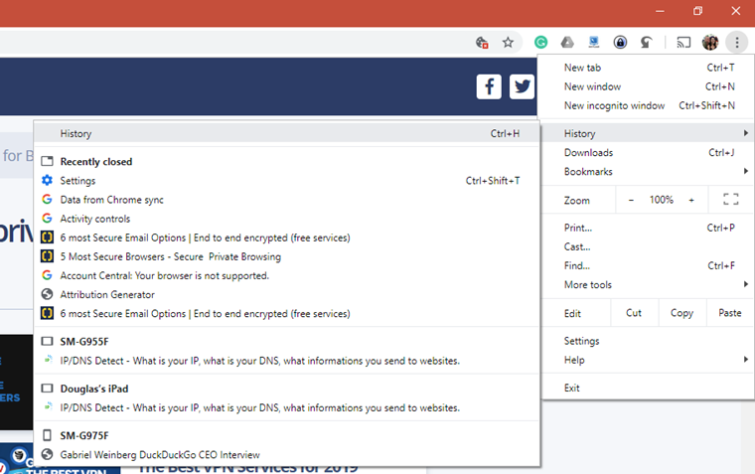The image size is (755, 474).
Task: Expand the Help submenu
Action: pos(648,360)
